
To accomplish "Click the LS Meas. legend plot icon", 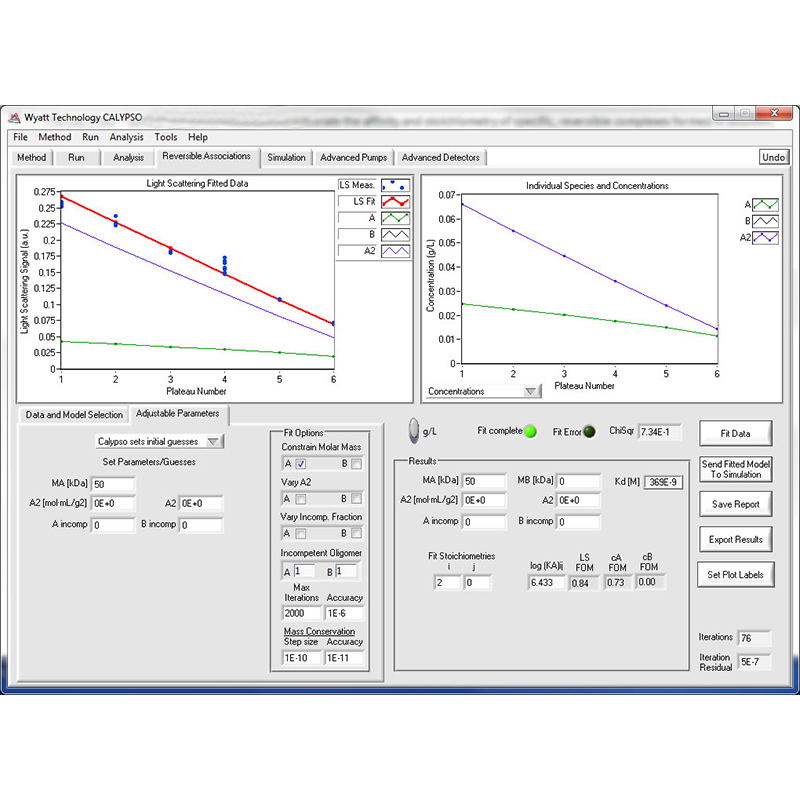I will [x=395, y=186].
